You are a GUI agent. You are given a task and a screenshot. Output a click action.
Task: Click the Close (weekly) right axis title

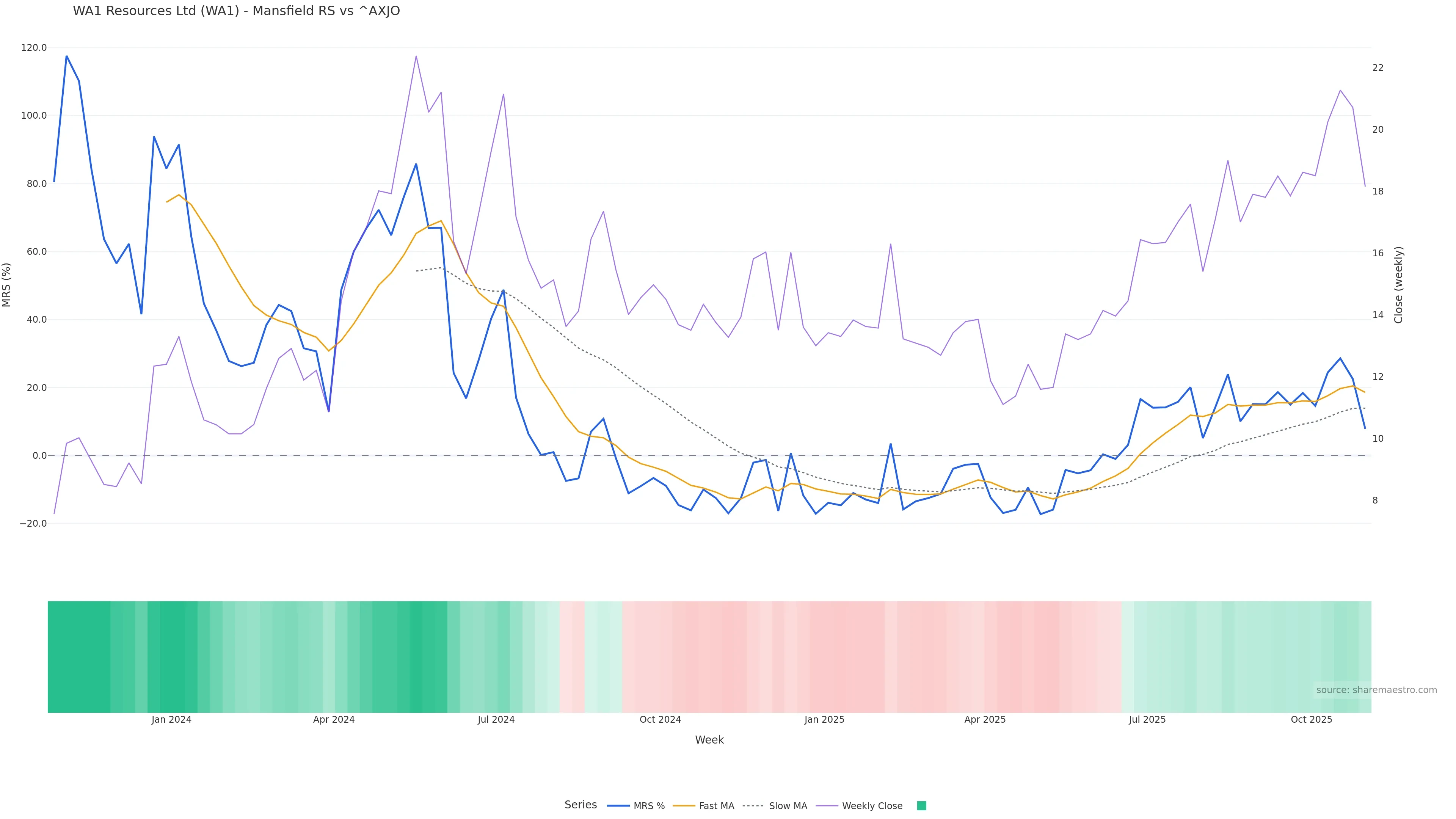coord(1398,285)
